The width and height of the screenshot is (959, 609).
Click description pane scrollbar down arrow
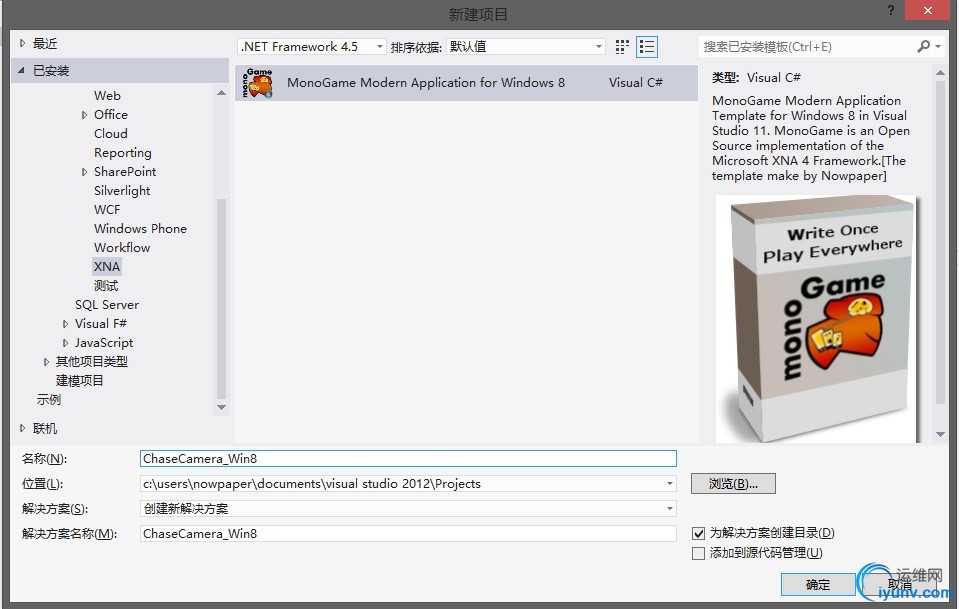point(941,435)
